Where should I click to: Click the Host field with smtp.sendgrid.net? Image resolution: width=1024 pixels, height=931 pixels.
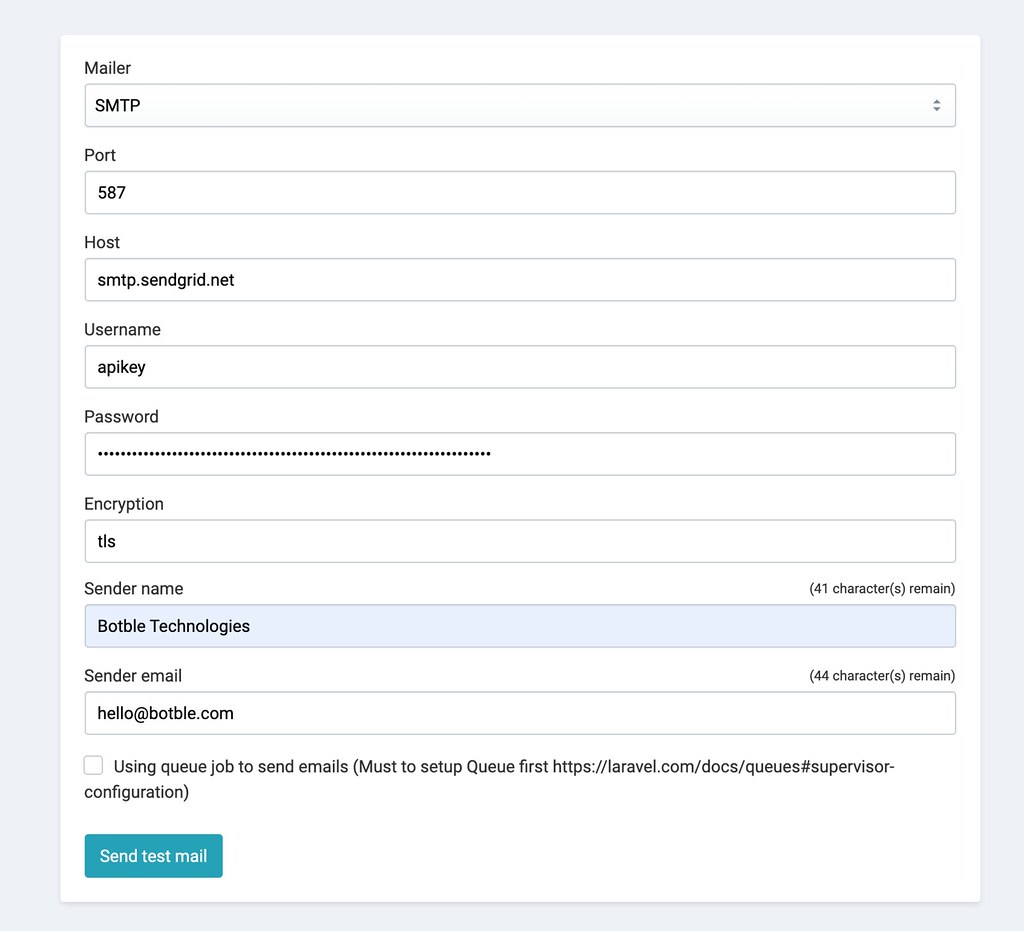520,279
